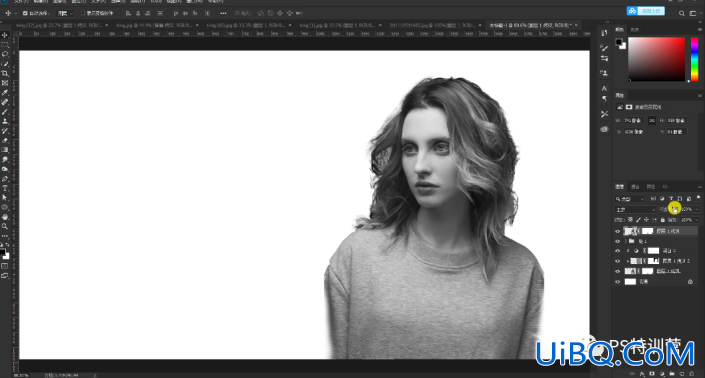This screenshot has height=378, width=705.
Task: Toggle the Show Transform Controls checkbox
Action: pos(83,13)
